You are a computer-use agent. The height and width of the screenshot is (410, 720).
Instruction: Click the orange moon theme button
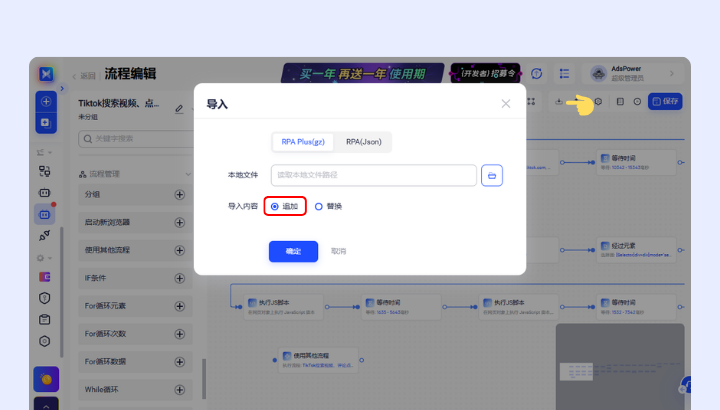click(x=46, y=379)
